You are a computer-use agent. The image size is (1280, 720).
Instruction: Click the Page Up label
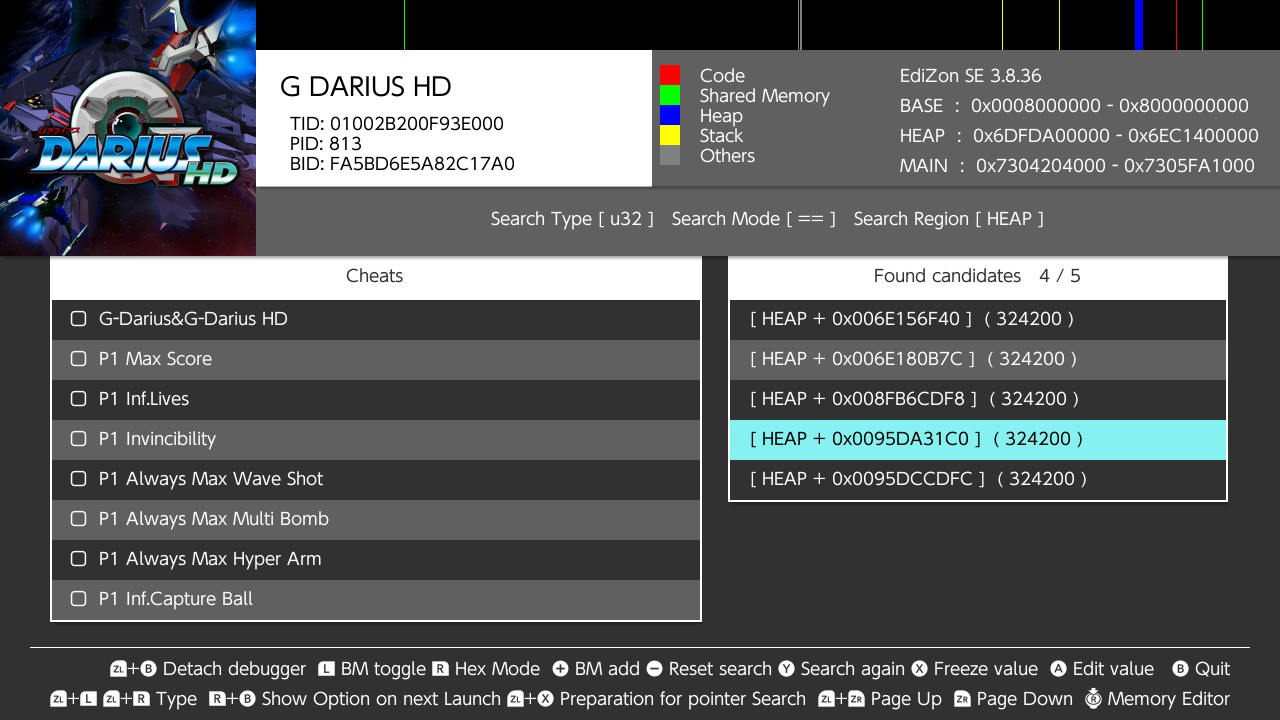[x=907, y=699]
